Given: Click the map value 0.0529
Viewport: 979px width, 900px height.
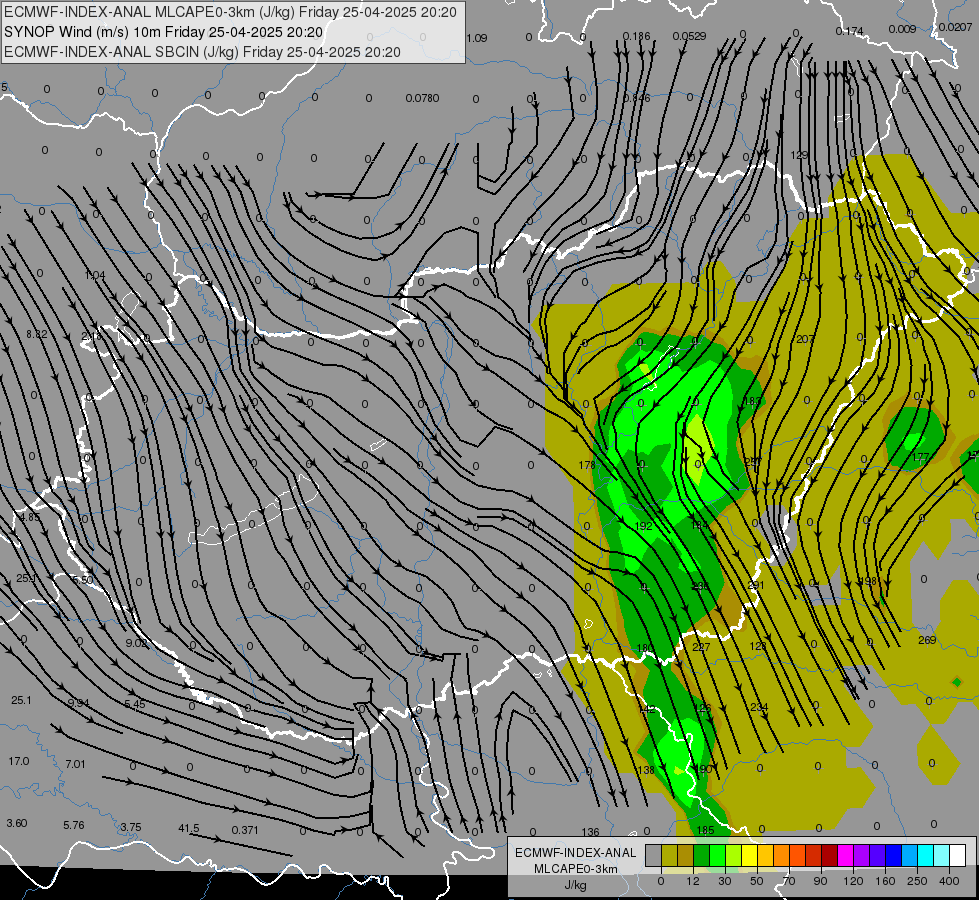Looking at the screenshot, I should coord(689,36).
